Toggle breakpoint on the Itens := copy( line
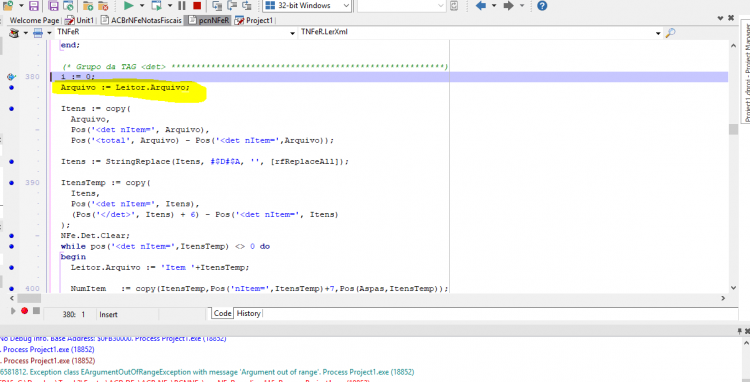This screenshot has width=750, height=382. coord(11,109)
